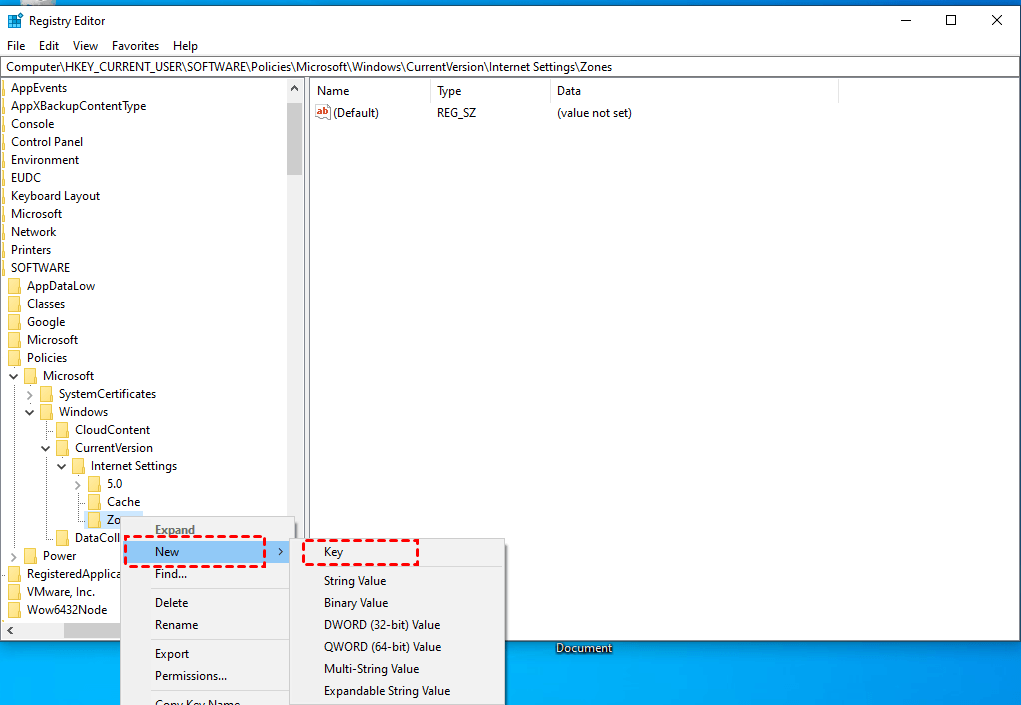Click the registry path address bar
This screenshot has width=1021, height=705.
tap(510, 67)
